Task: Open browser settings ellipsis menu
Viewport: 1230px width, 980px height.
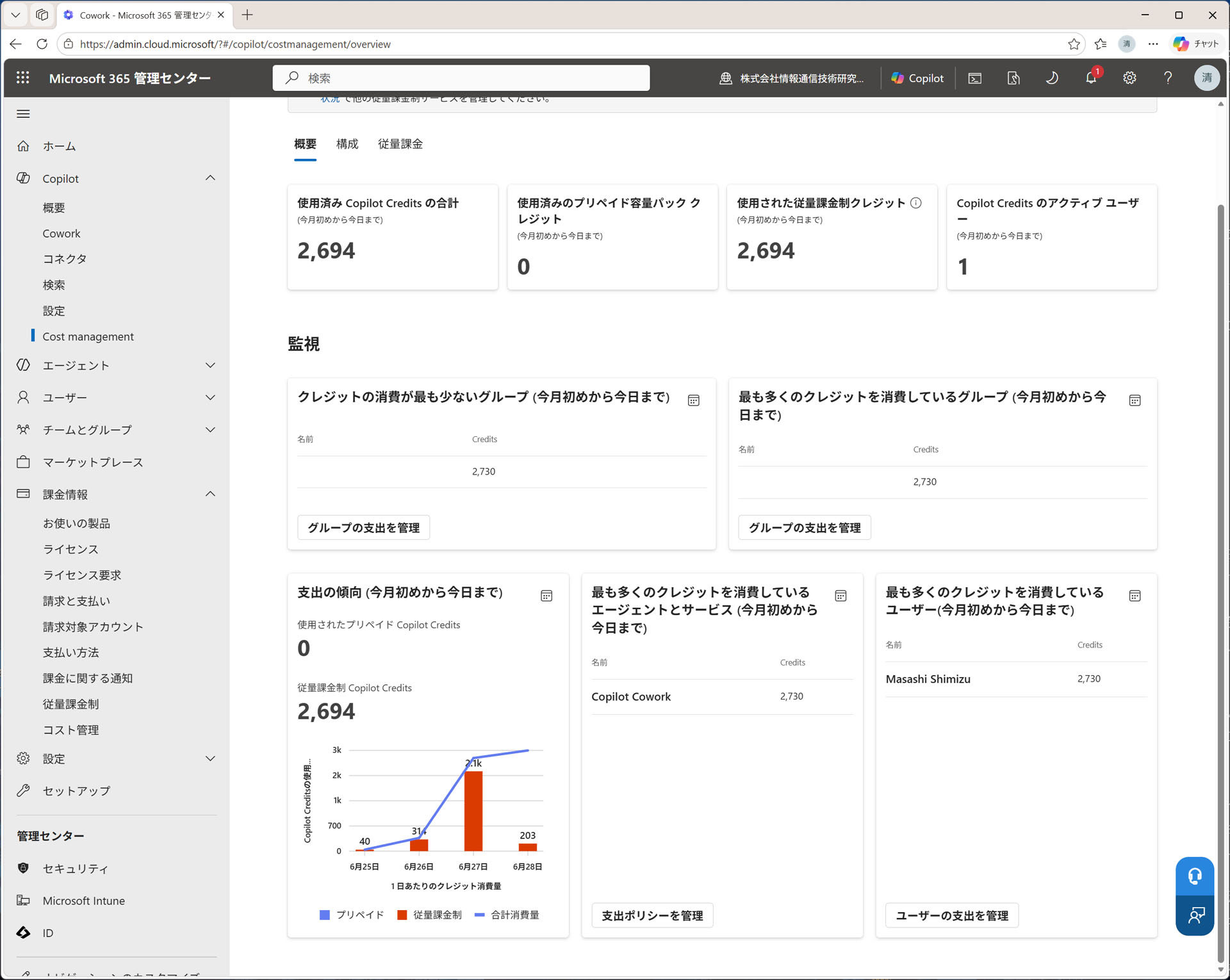Action: (1153, 44)
